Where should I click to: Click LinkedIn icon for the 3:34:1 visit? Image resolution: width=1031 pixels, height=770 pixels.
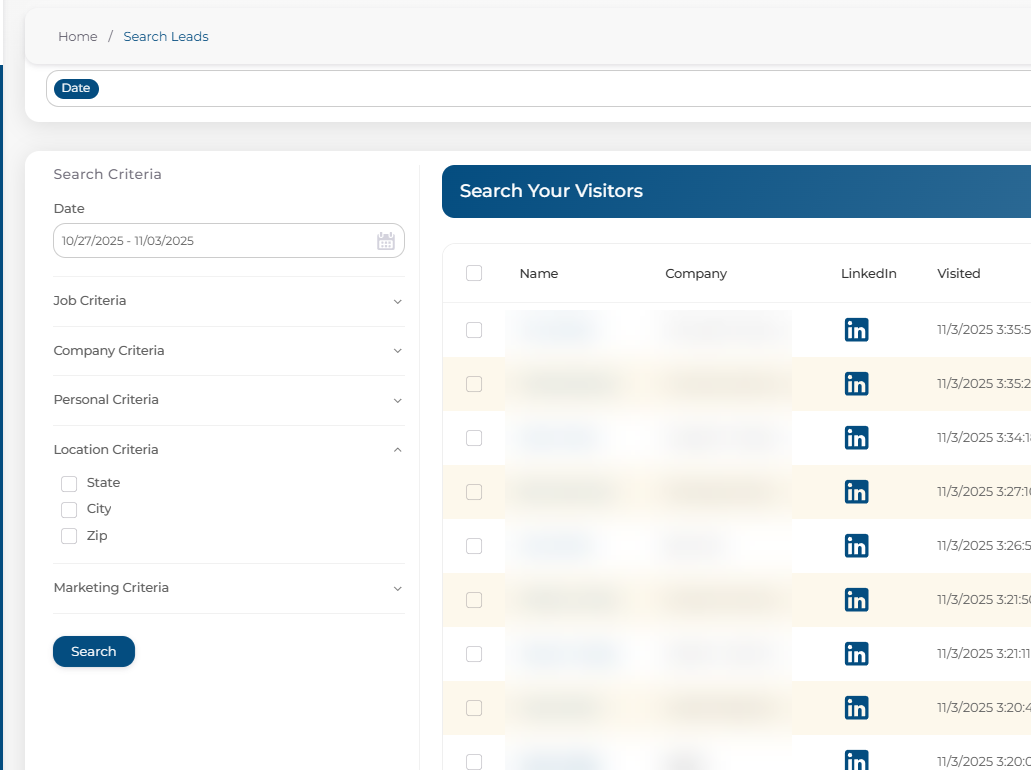(856, 438)
